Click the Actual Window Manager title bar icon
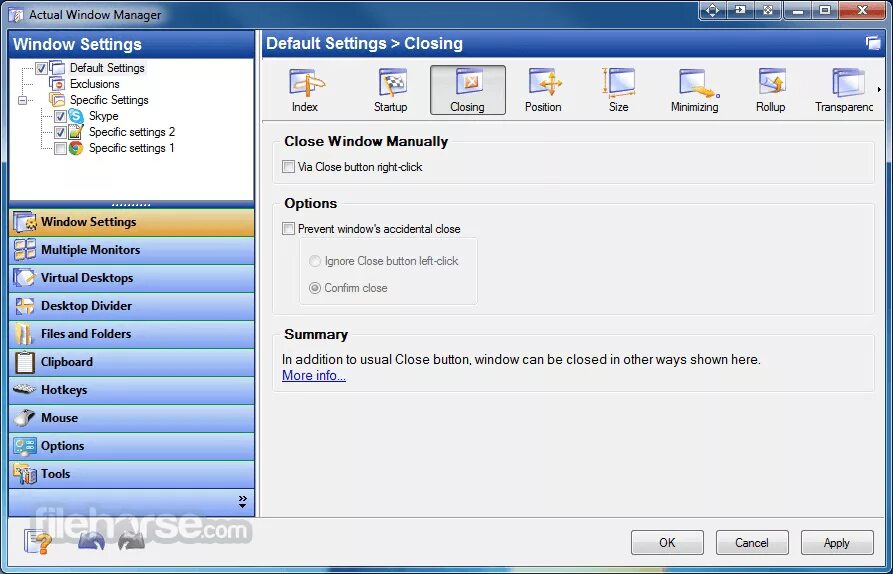The image size is (893, 574). tap(15, 15)
